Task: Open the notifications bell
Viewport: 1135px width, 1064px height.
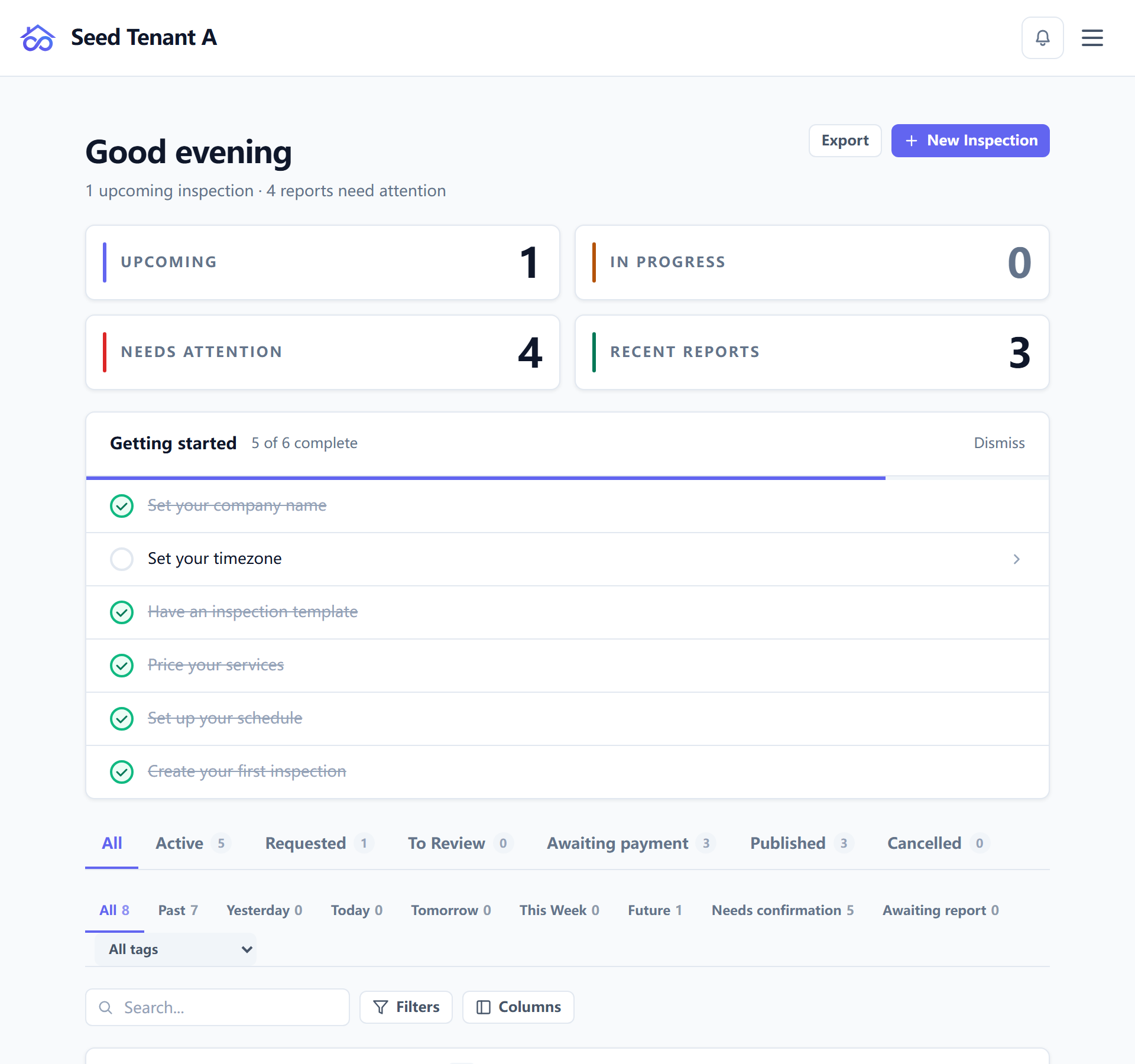Action: click(x=1043, y=38)
